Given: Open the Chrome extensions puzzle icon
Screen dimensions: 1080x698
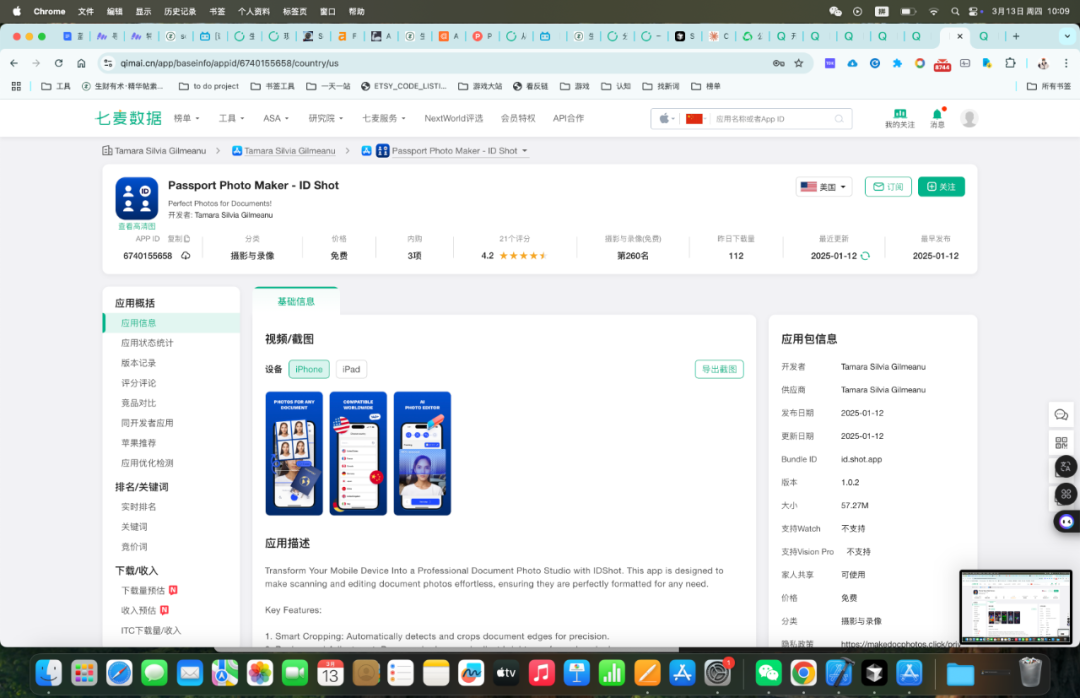Looking at the screenshot, I should point(1010,63).
